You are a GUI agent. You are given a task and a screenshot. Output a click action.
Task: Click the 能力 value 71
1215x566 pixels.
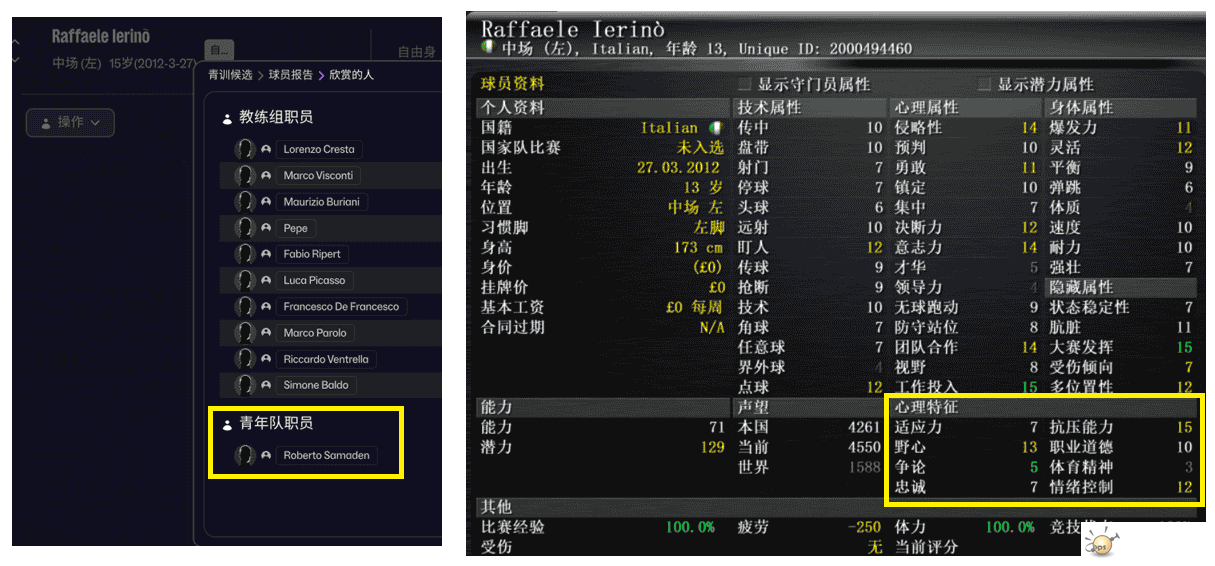[x=716, y=428]
